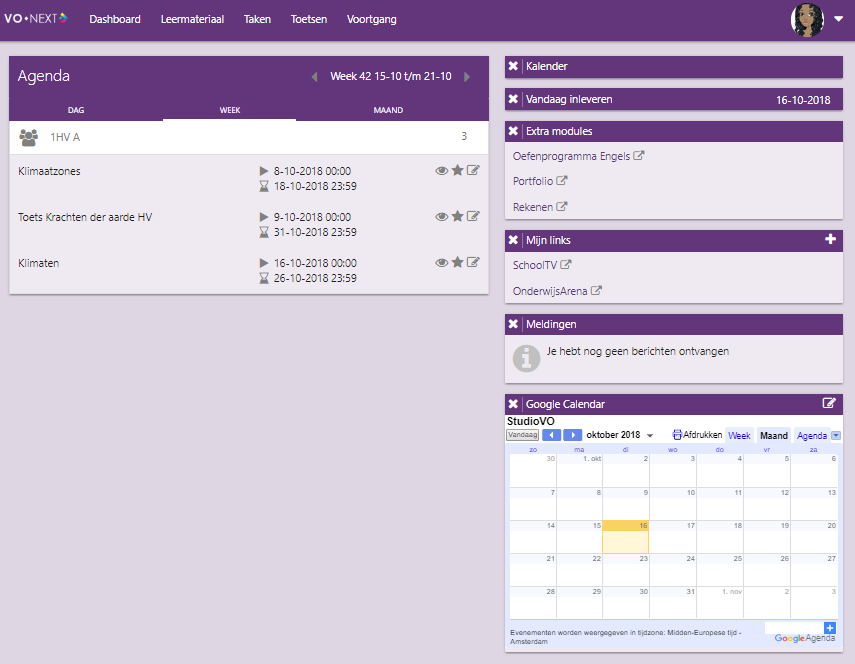Click the info icon in Meldingen

click(x=526, y=358)
